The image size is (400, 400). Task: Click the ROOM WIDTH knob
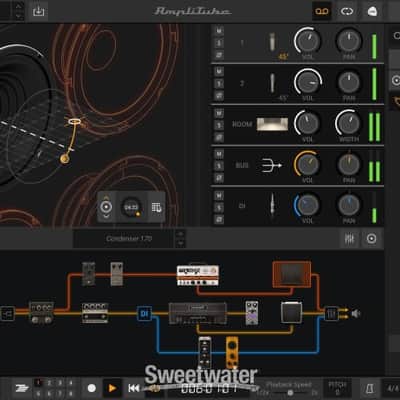coord(348,122)
